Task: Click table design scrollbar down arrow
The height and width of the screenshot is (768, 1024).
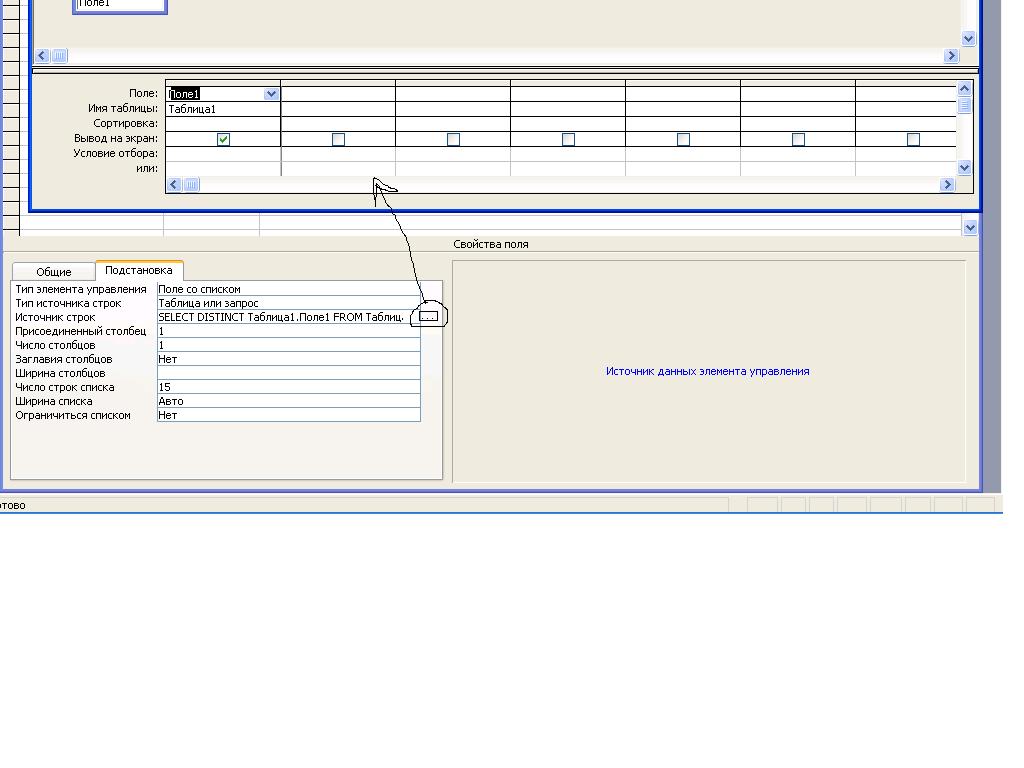Action: tap(970, 227)
